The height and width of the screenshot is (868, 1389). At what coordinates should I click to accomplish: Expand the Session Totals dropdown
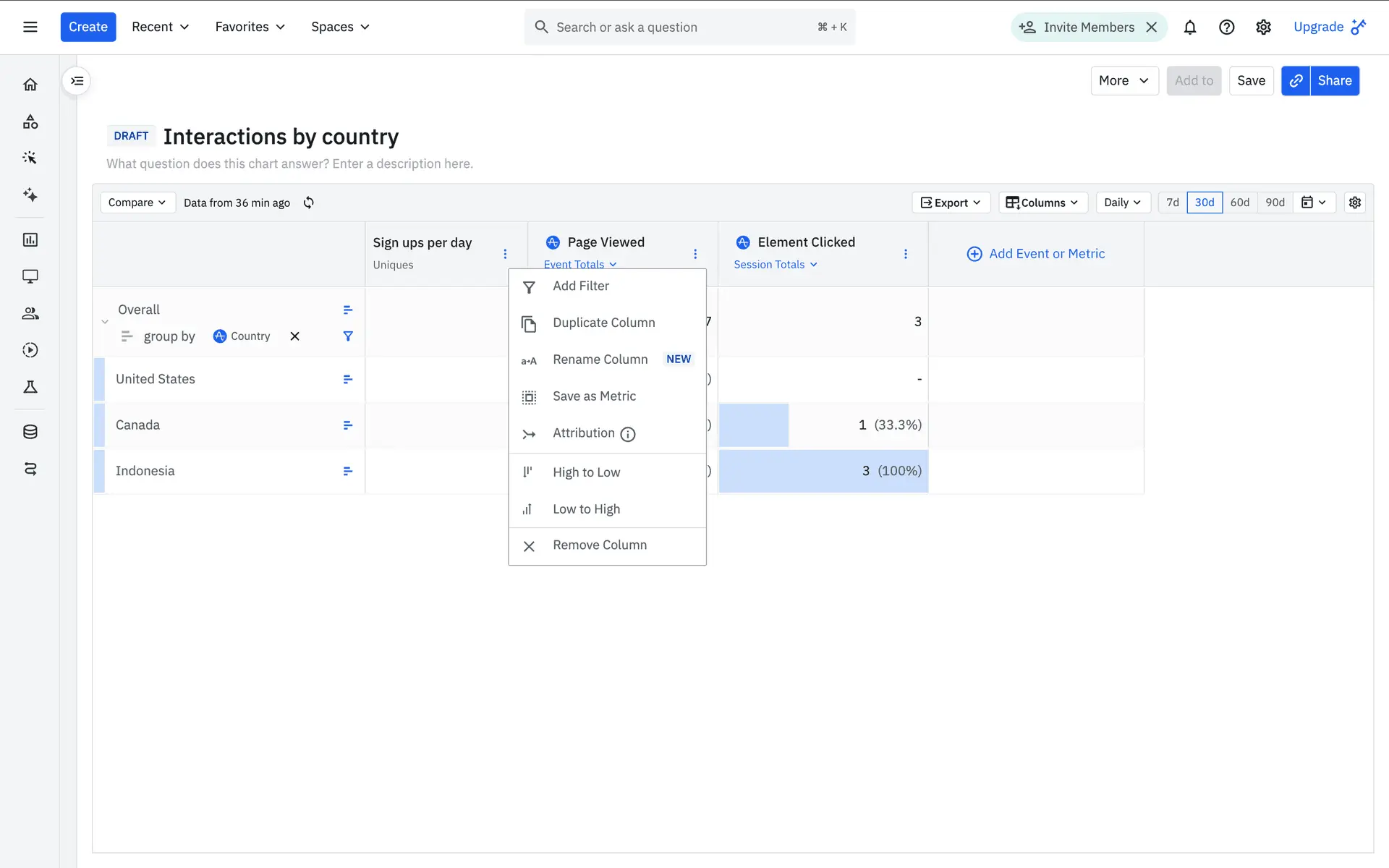pos(775,265)
